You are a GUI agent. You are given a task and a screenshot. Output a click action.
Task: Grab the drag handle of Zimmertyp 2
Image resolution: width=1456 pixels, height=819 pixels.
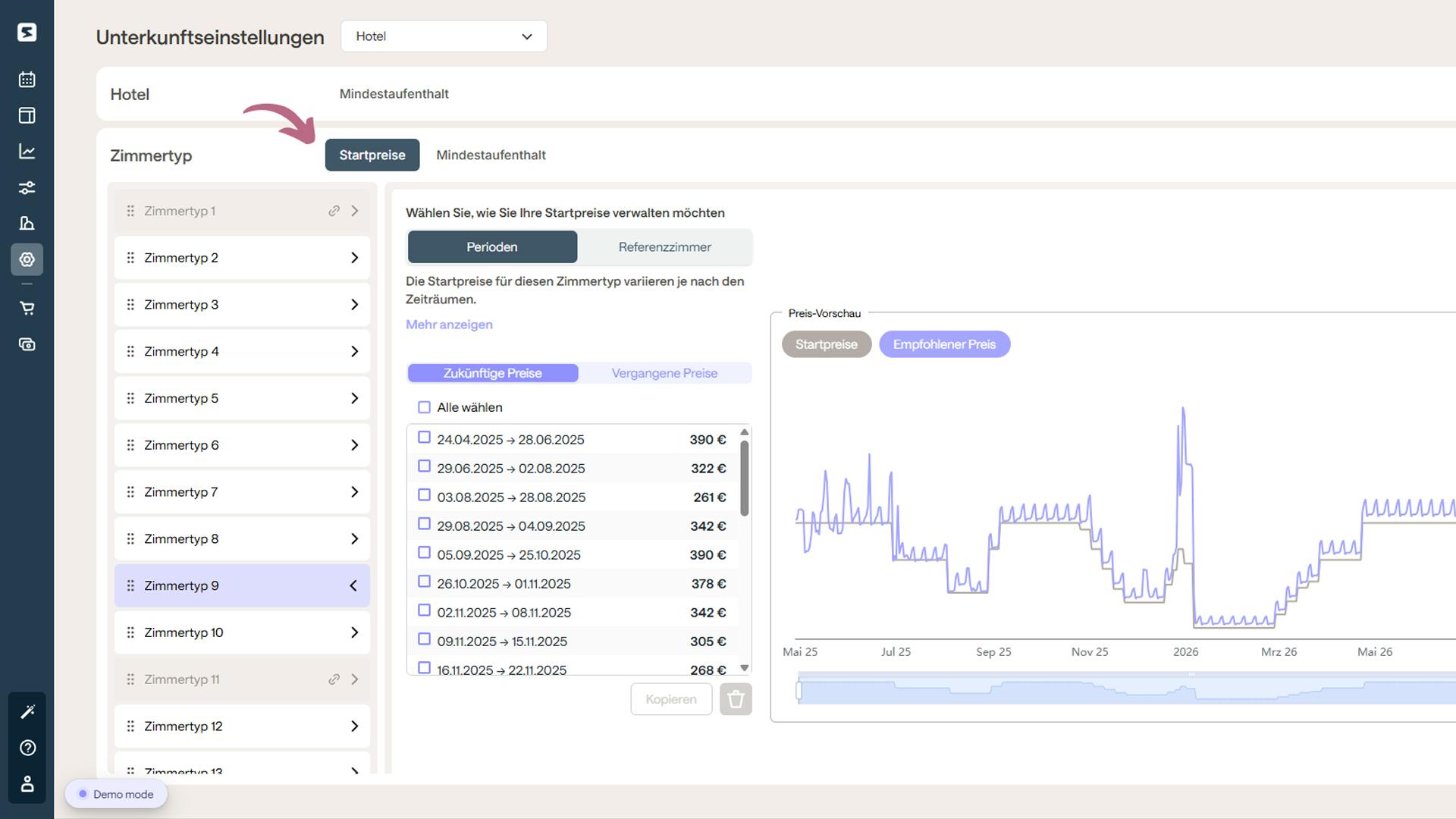pyautogui.click(x=130, y=258)
